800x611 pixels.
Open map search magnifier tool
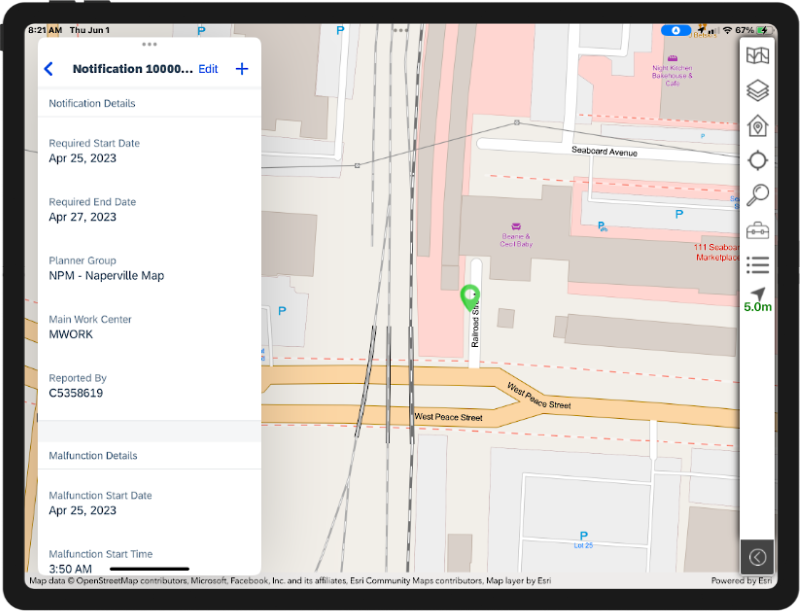pyautogui.click(x=757, y=195)
